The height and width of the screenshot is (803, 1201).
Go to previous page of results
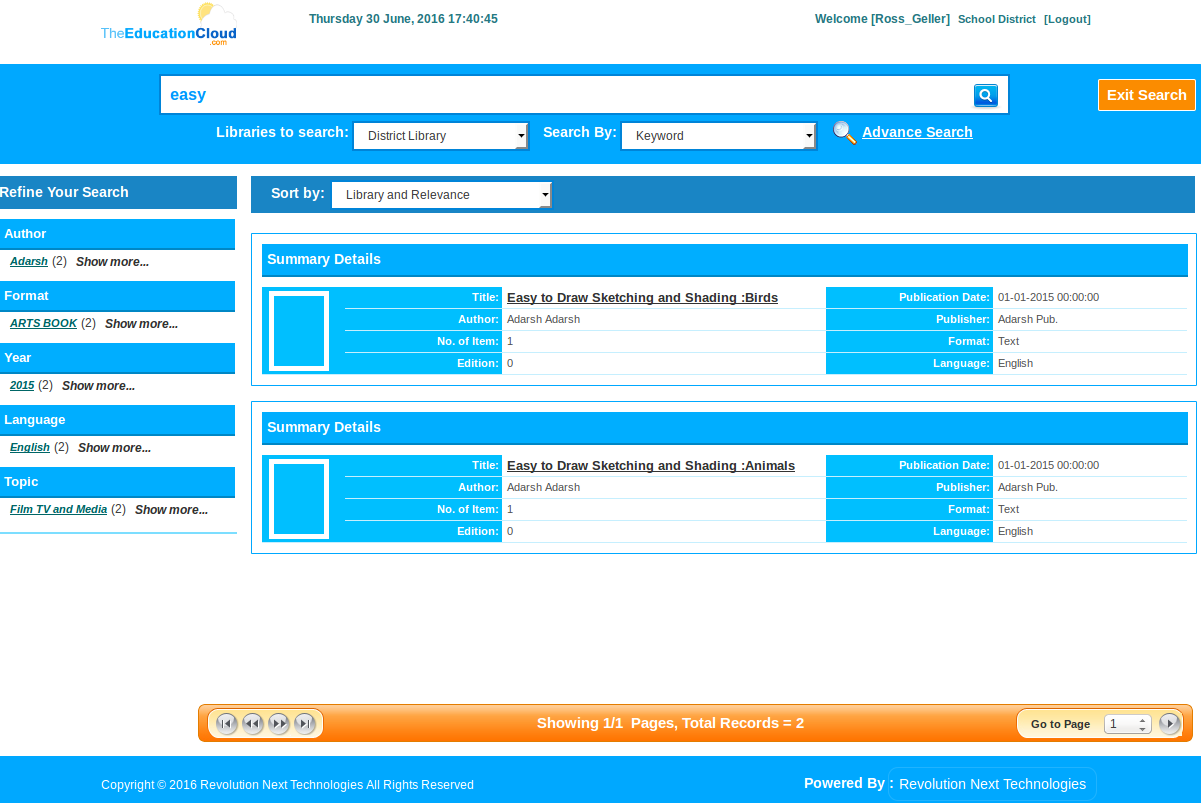253,723
